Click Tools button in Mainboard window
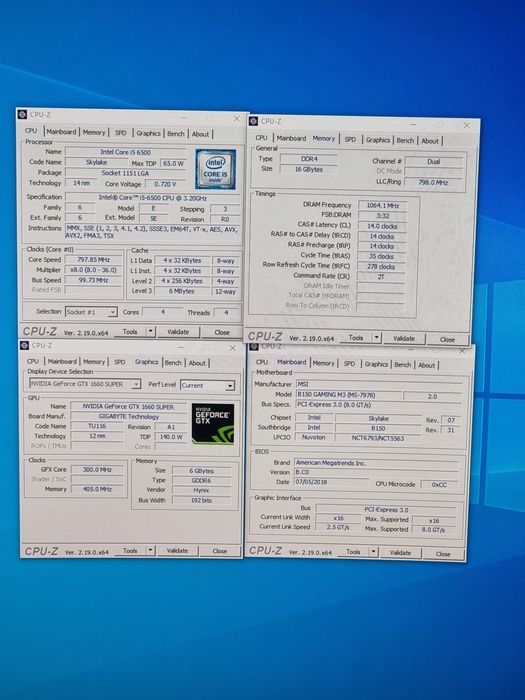Viewport: 525px width, 700px height. point(353,552)
